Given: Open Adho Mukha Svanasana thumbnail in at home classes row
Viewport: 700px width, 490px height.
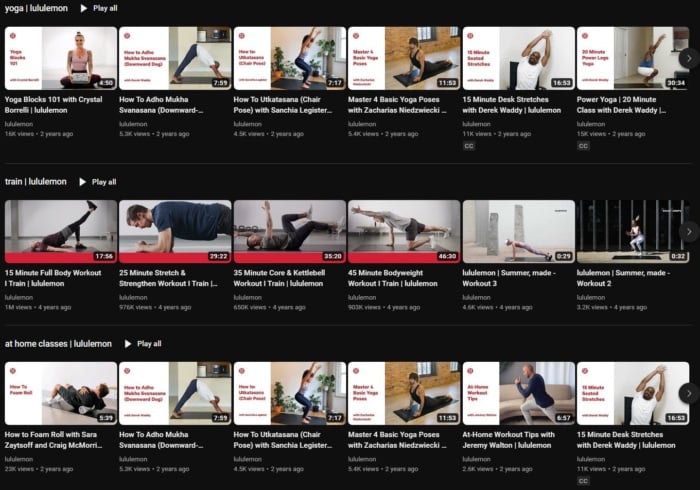Looking at the screenshot, I should [175, 393].
